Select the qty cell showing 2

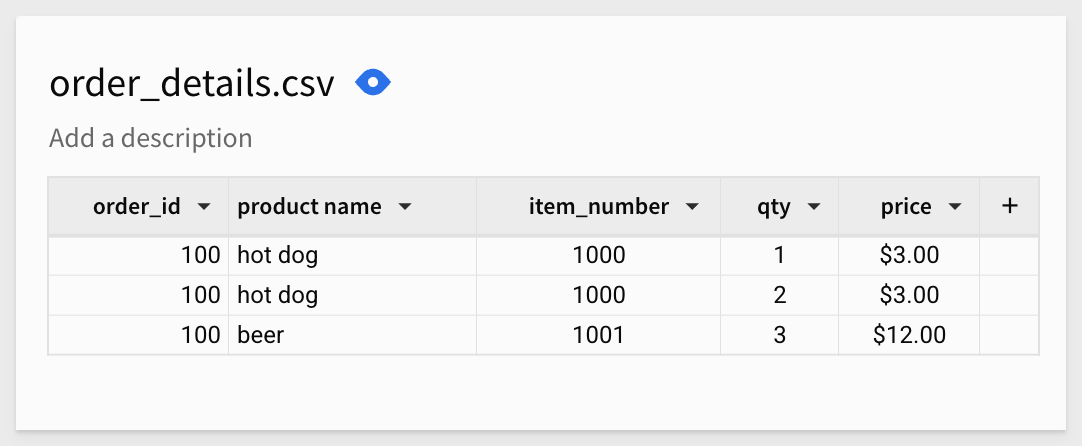click(x=780, y=295)
